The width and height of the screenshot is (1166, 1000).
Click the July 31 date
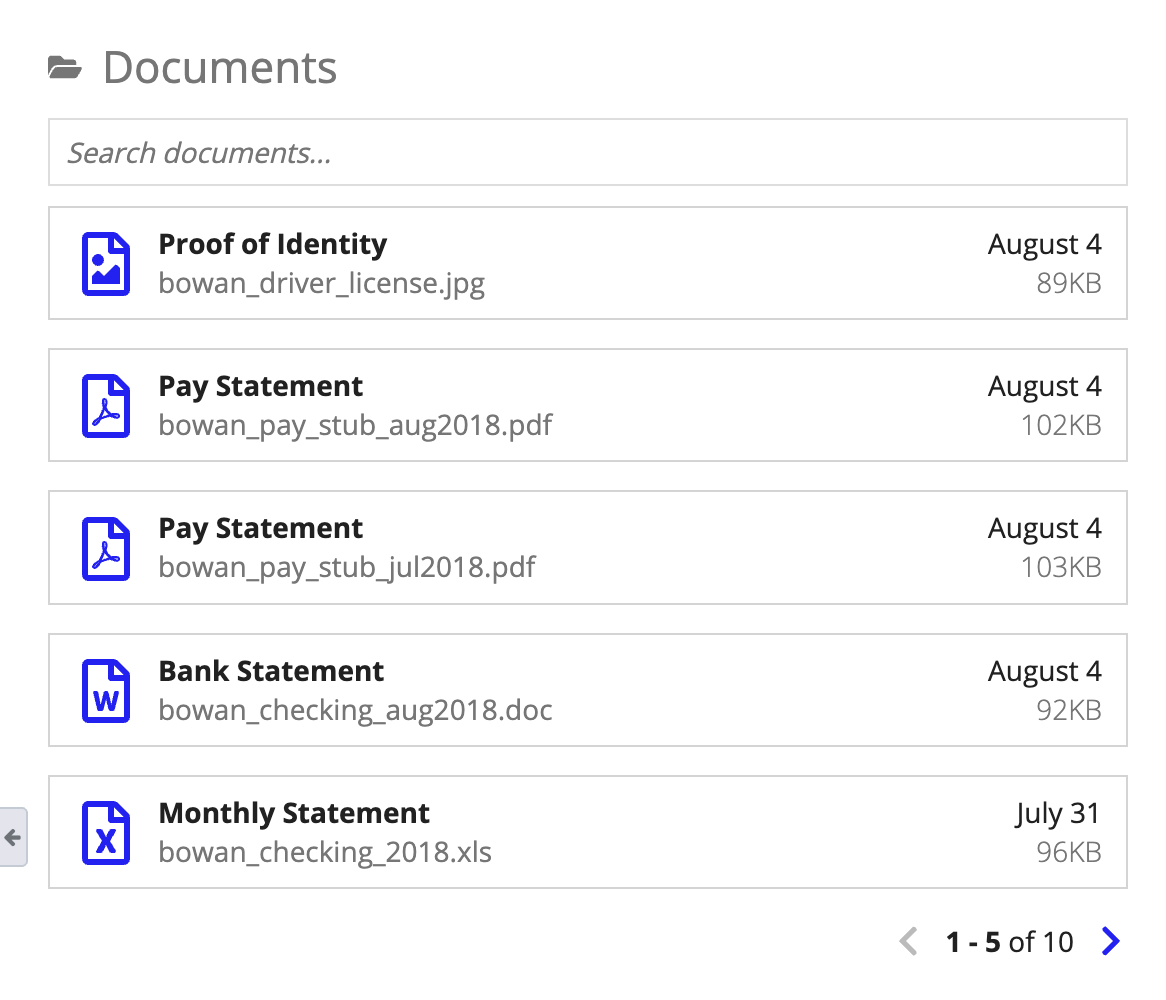[x=1057, y=813]
